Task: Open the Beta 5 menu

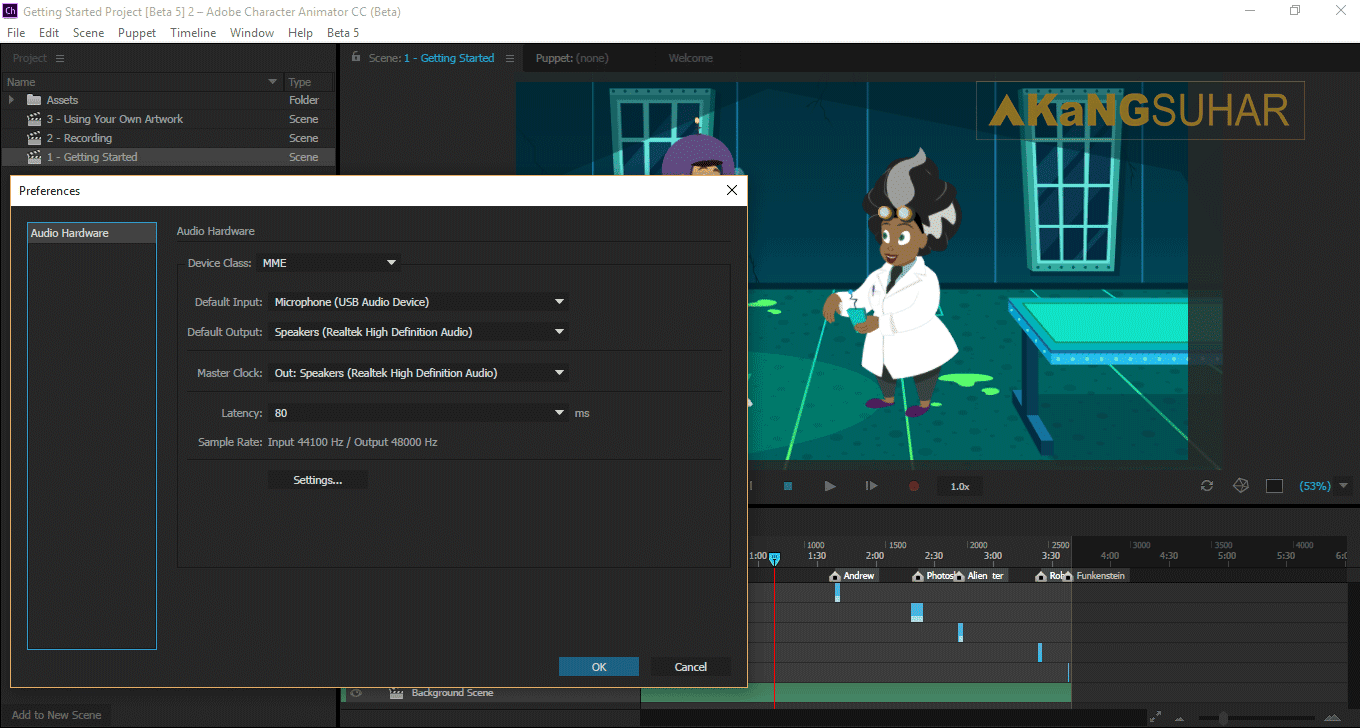Action: click(342, 33)
